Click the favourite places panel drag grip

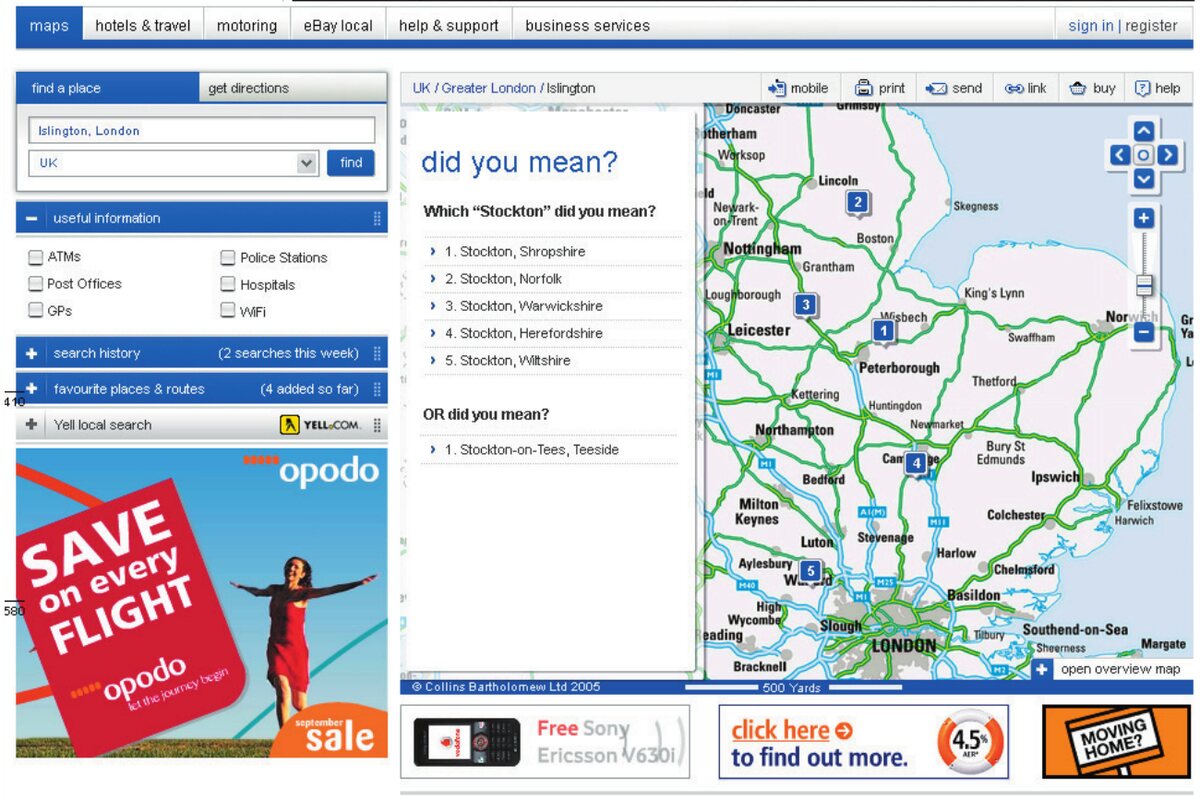tap(377, 389)
